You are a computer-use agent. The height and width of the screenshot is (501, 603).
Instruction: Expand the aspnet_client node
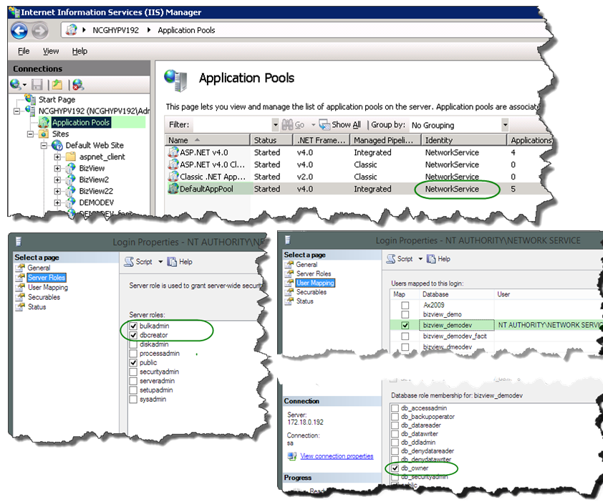point(57,157)
